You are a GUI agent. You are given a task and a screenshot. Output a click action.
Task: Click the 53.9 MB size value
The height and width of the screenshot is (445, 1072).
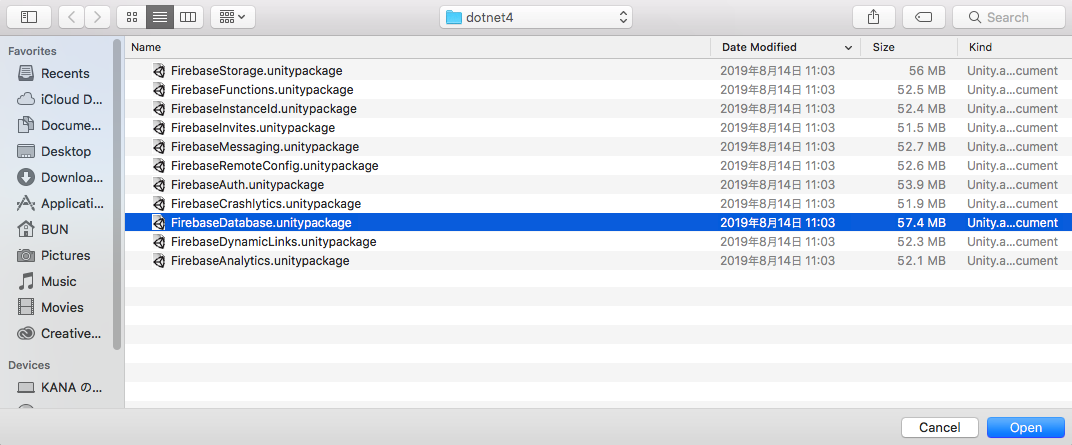[922, 185]
